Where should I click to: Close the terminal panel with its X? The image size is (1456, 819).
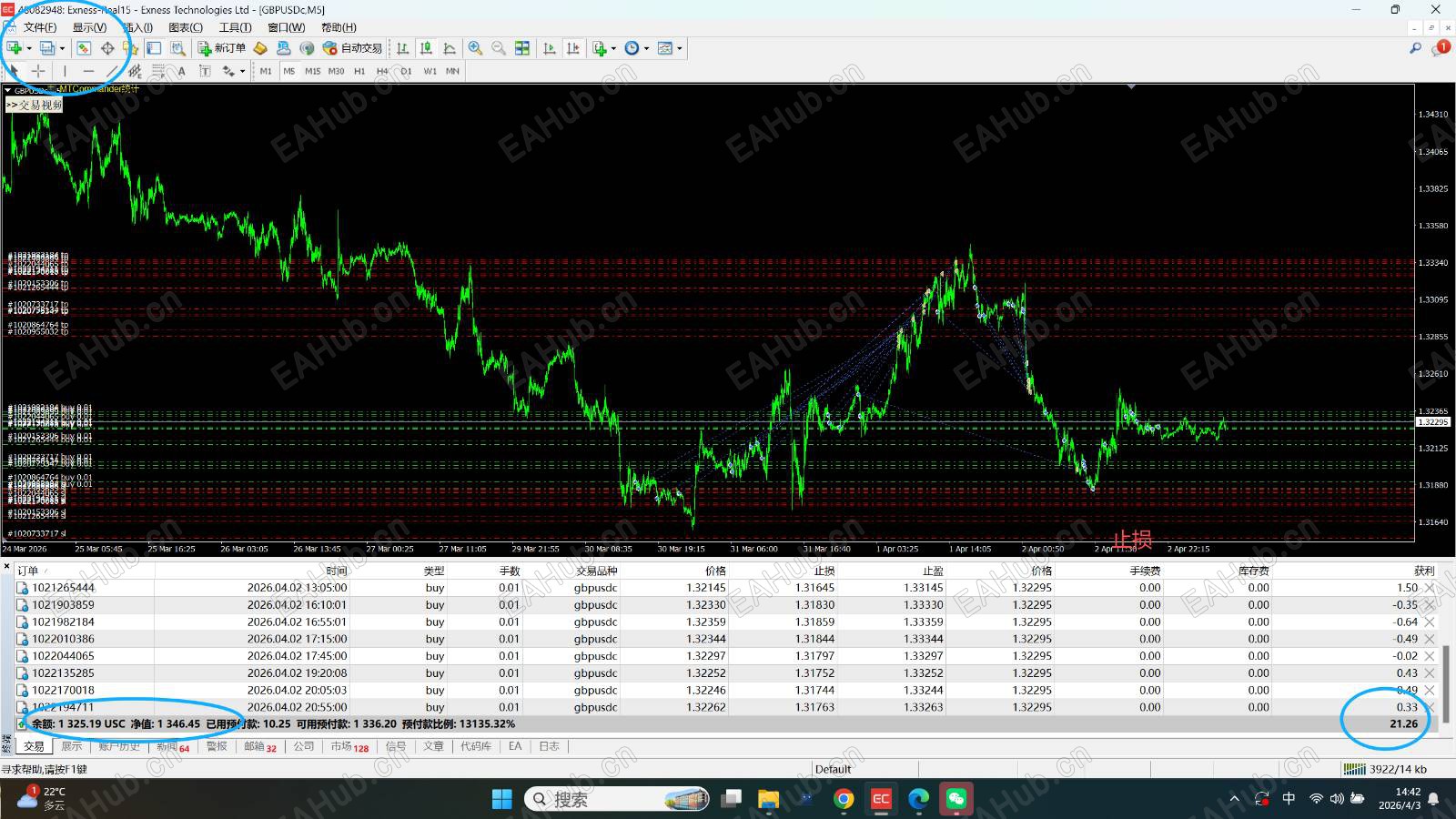6,568
